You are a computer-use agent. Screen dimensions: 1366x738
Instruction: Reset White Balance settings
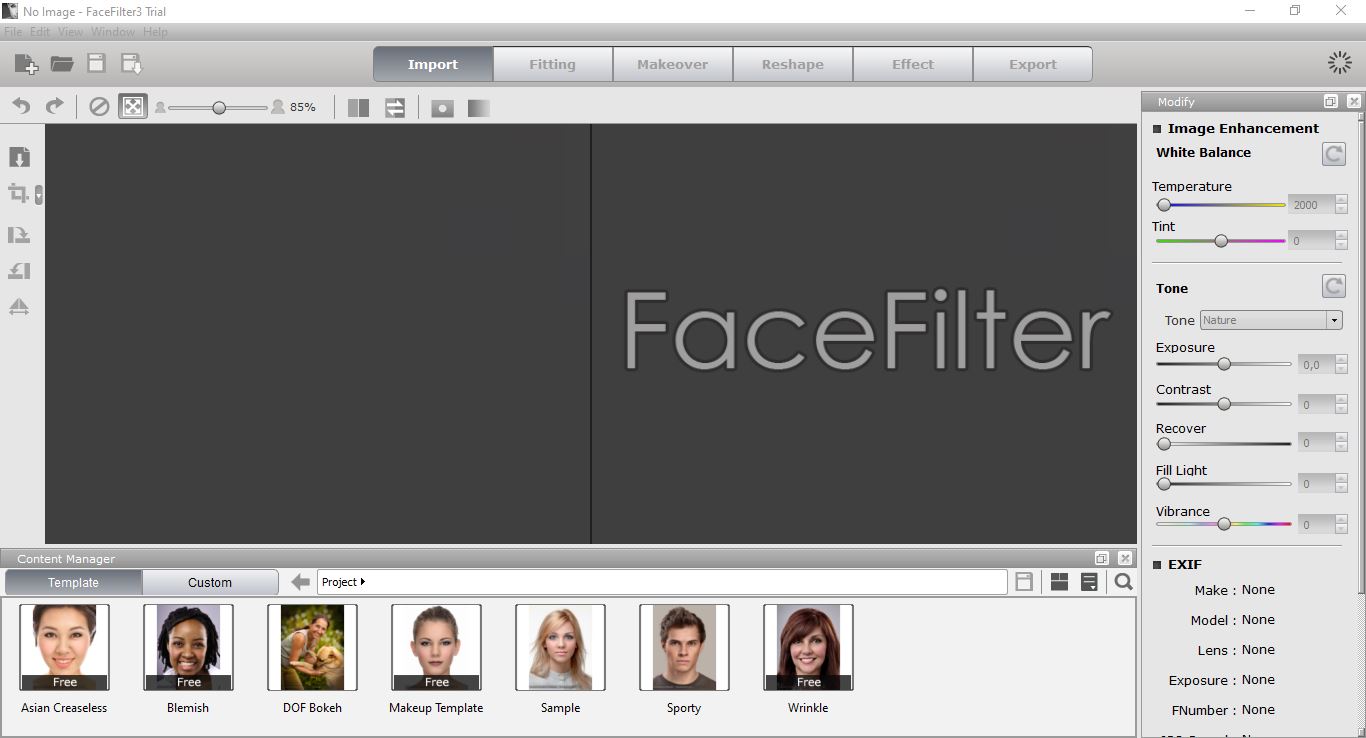[1333, 154]
